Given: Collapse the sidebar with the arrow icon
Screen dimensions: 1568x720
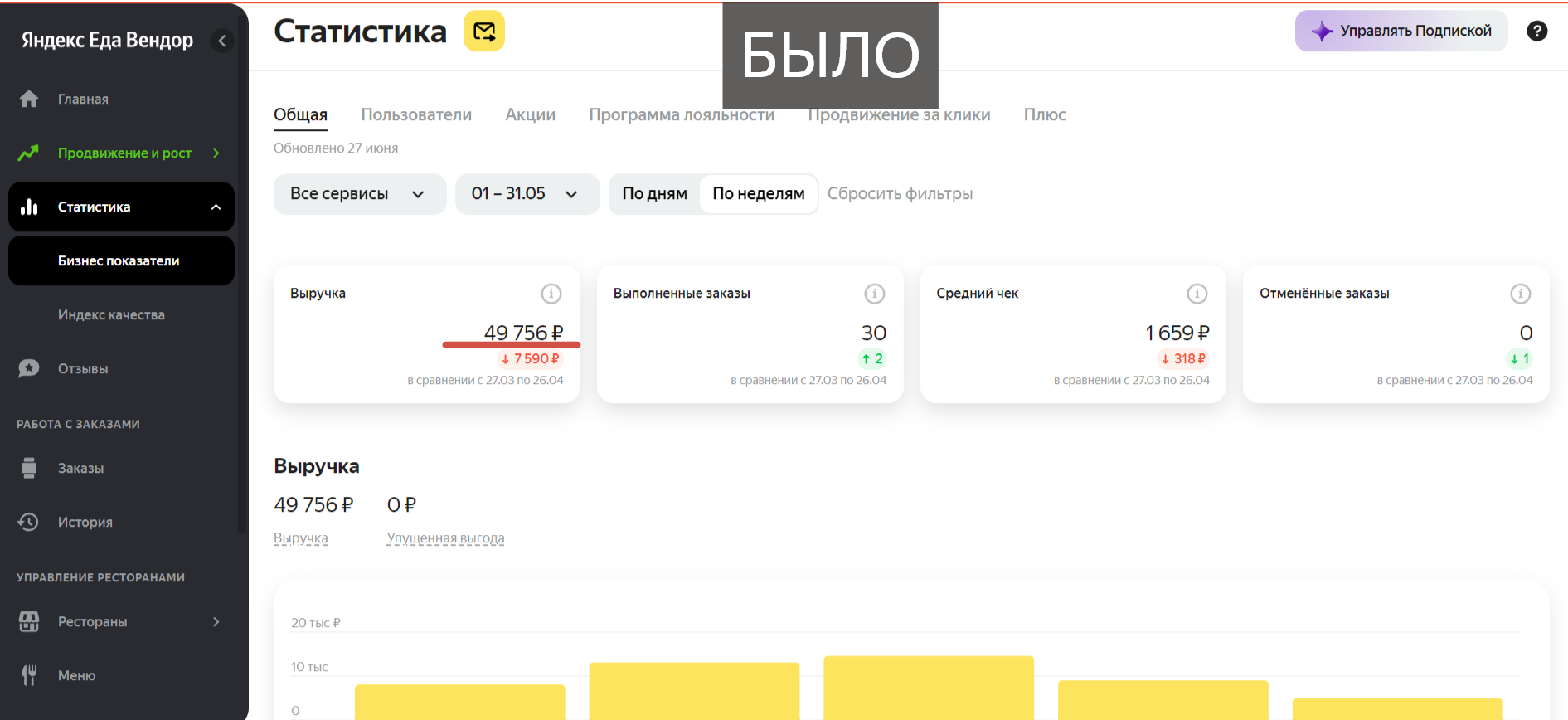Looking at the screenshot, I should tap(221, 41).
